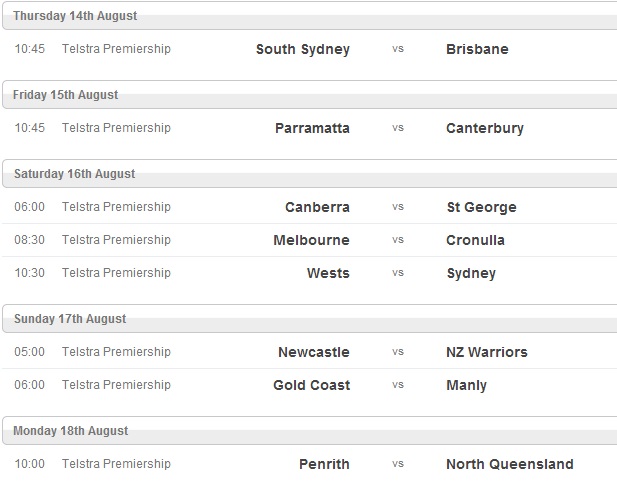Click Canterbury in Friday's fixture

coord(485,128)
